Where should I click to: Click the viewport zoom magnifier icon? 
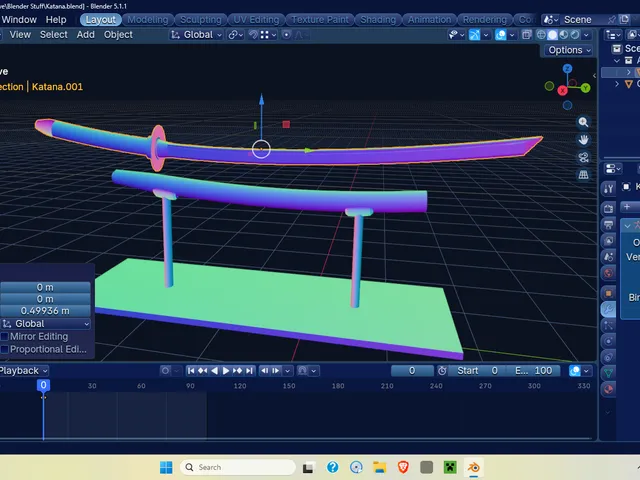click(583, 122)
